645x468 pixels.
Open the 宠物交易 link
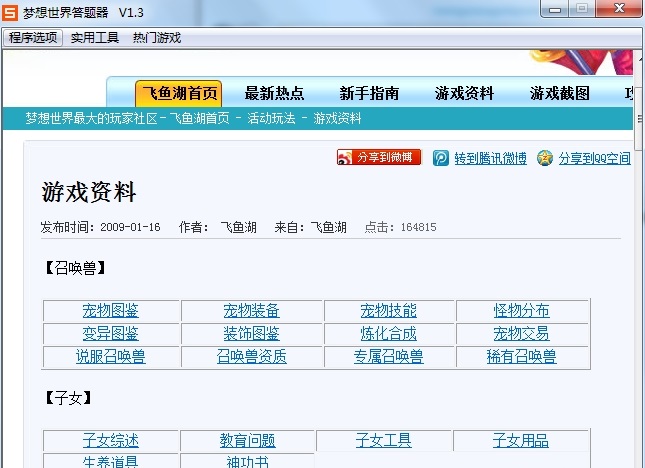click(x=522, y=334)
